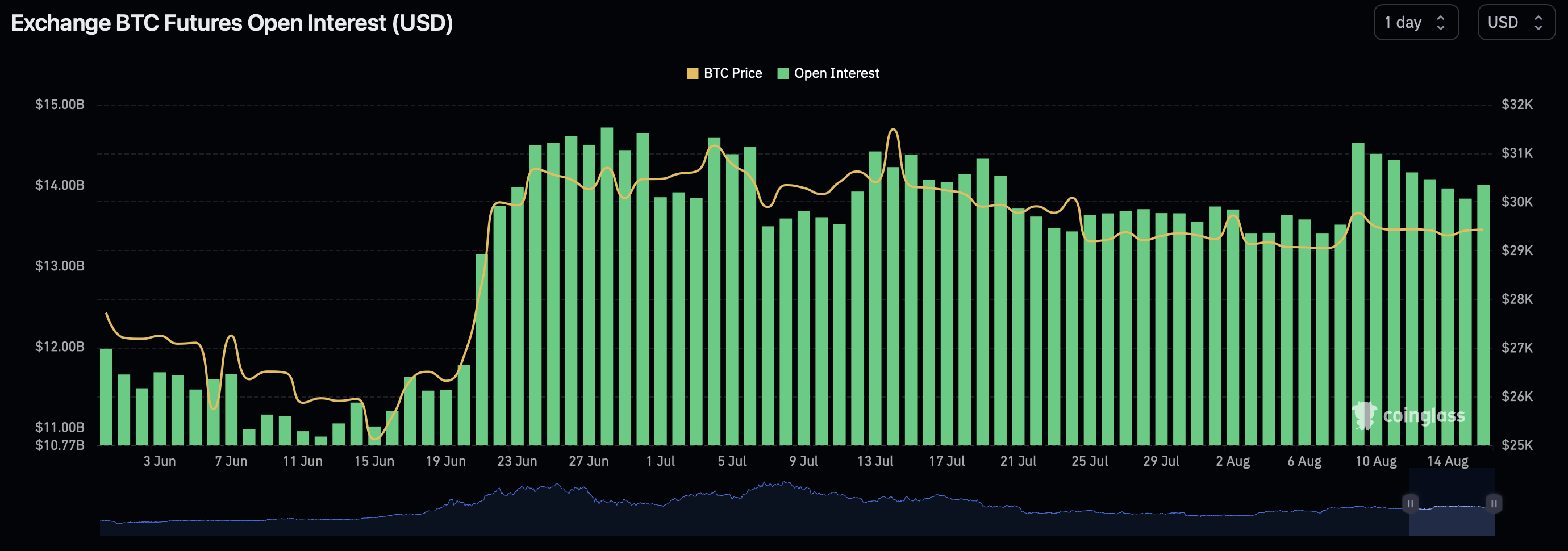1568x551 pixels.
Task: Click the 10 Aug date label
Action: click(x=1375, y=461)
